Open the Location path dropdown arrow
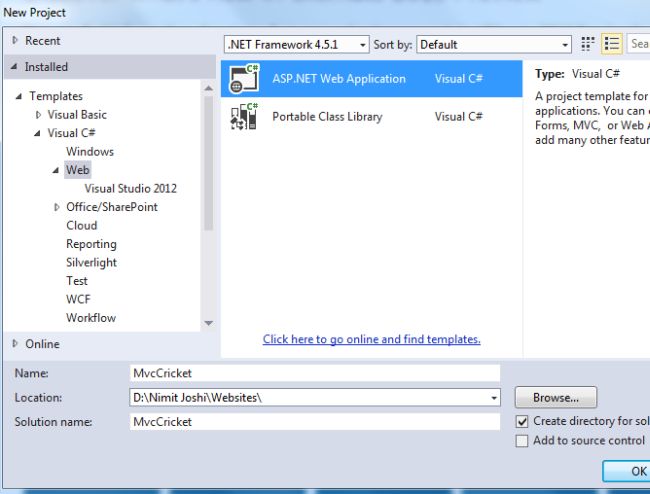Screen dimensions: 650x494 click(494, 398)
